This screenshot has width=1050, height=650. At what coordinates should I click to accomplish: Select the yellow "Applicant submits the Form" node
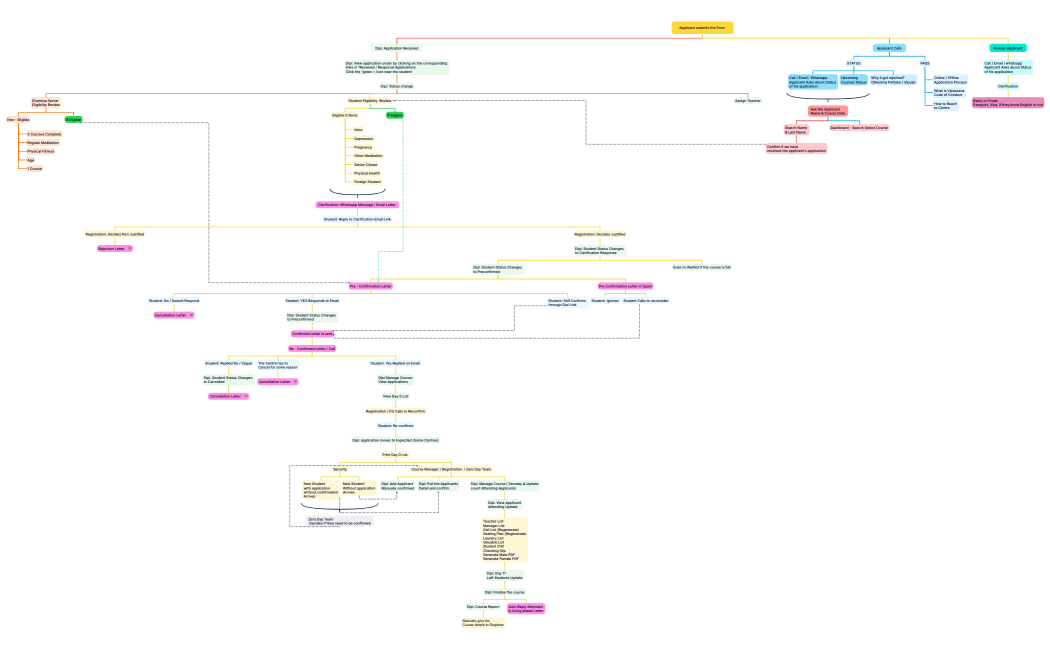[x=702, y=28]
